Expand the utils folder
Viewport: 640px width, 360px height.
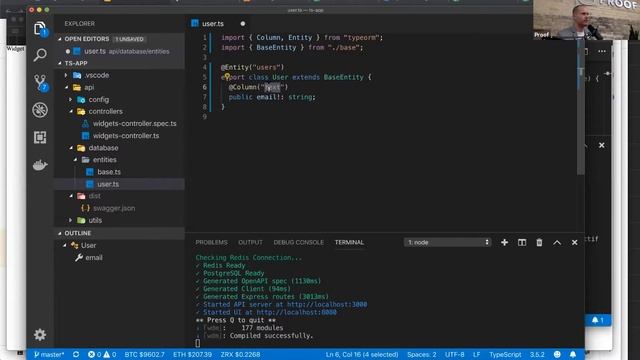coord(71,220)
